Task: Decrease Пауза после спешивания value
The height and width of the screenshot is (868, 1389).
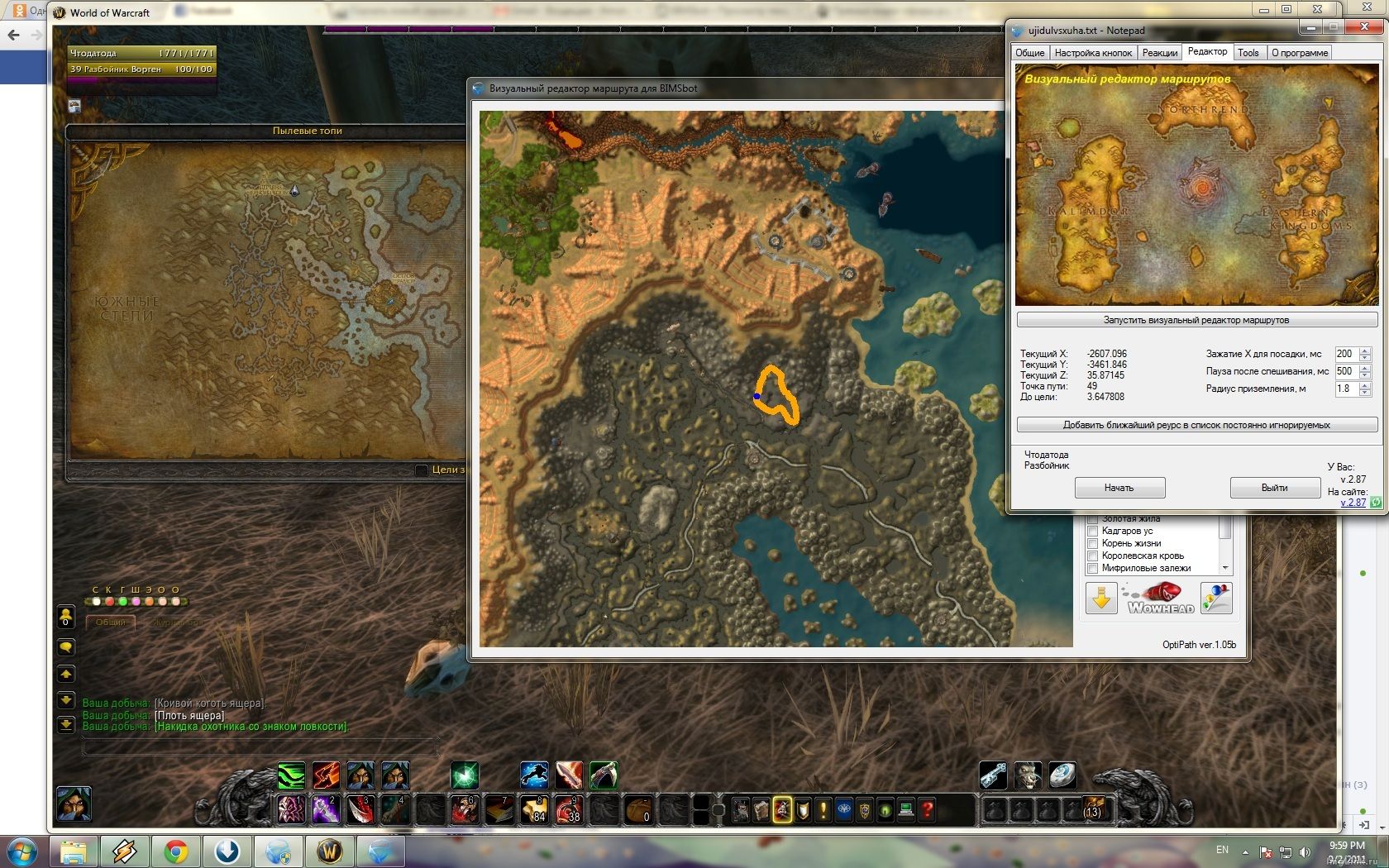Action: (1365, 375)
